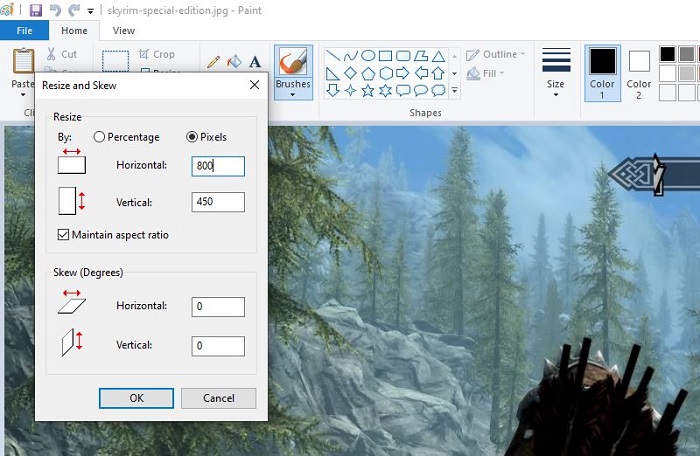Select the Color 1 swatch
The image size is (700, 456).
coord(602,73)
